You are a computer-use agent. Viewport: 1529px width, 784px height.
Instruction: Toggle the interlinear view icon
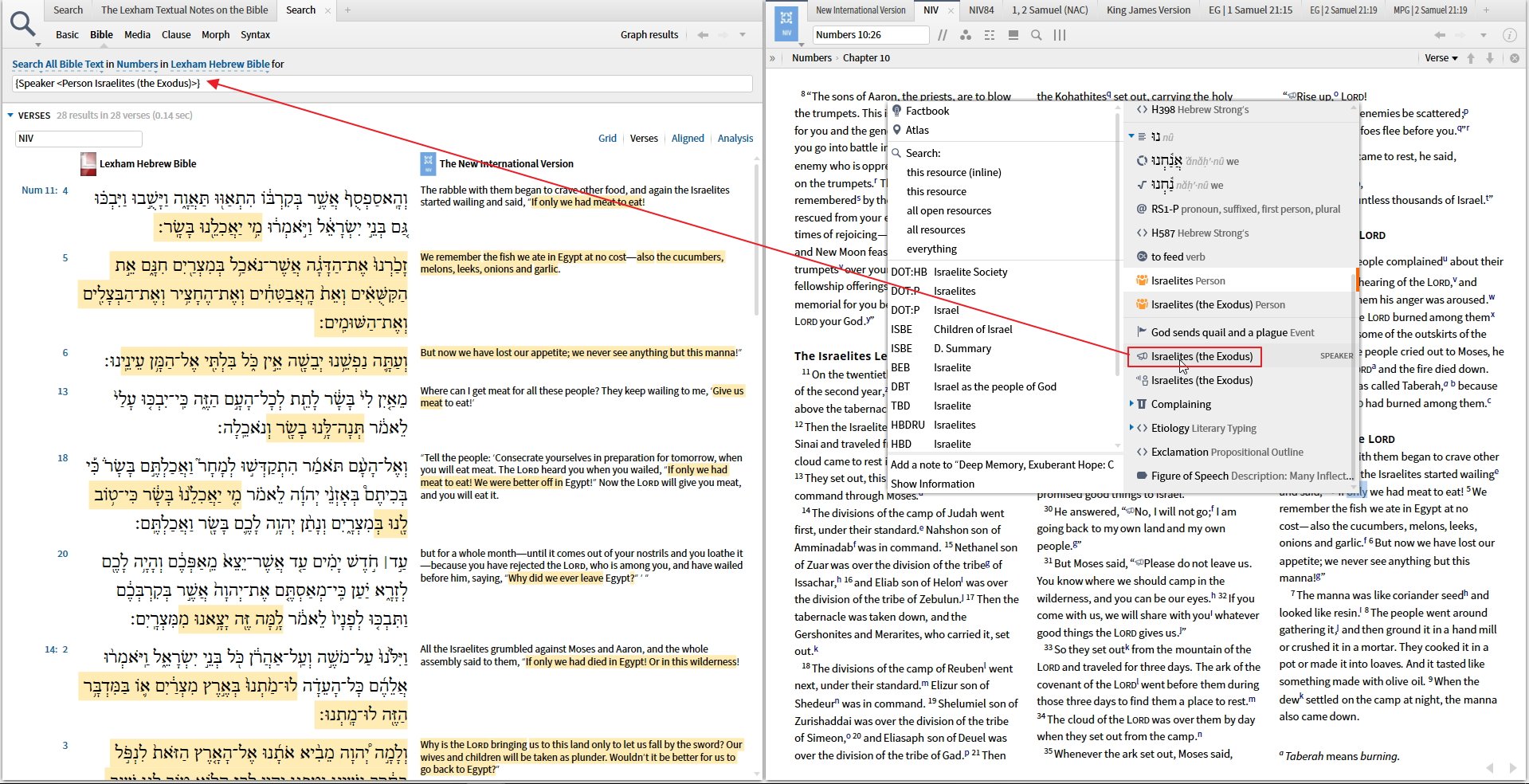[990, 35]
